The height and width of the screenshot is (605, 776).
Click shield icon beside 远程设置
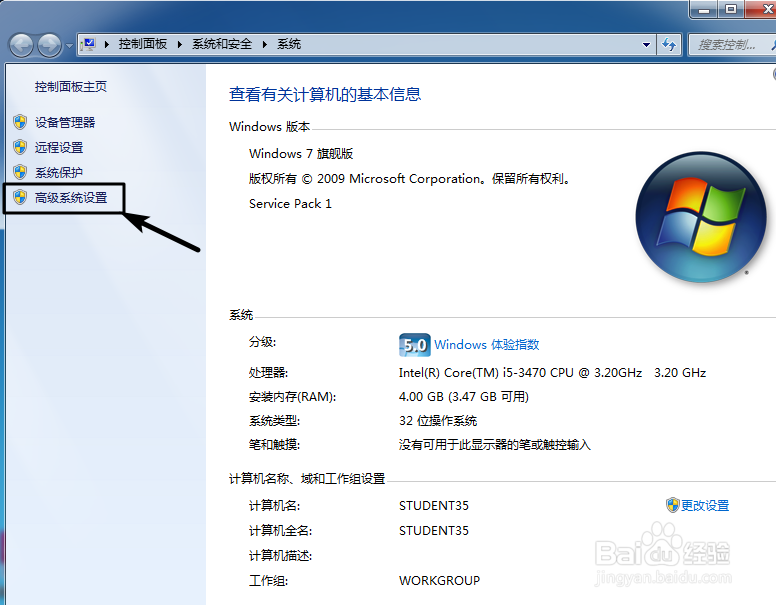(20, 147)
